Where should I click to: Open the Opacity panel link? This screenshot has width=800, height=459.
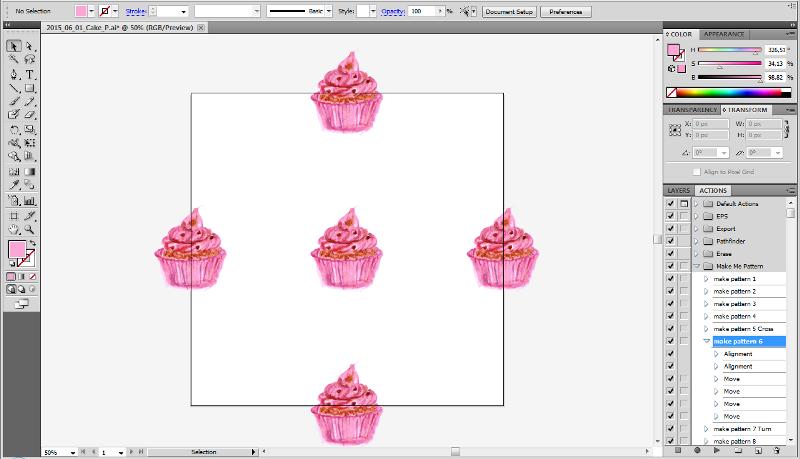393,11
